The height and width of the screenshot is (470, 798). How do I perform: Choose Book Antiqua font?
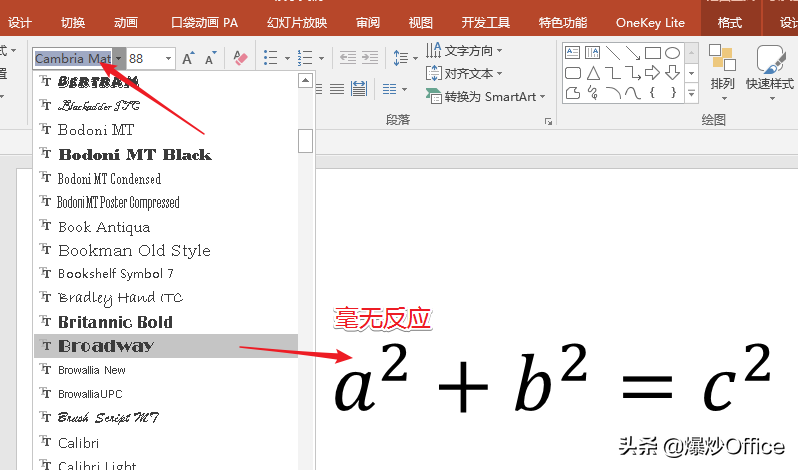(x=166, y=227)
